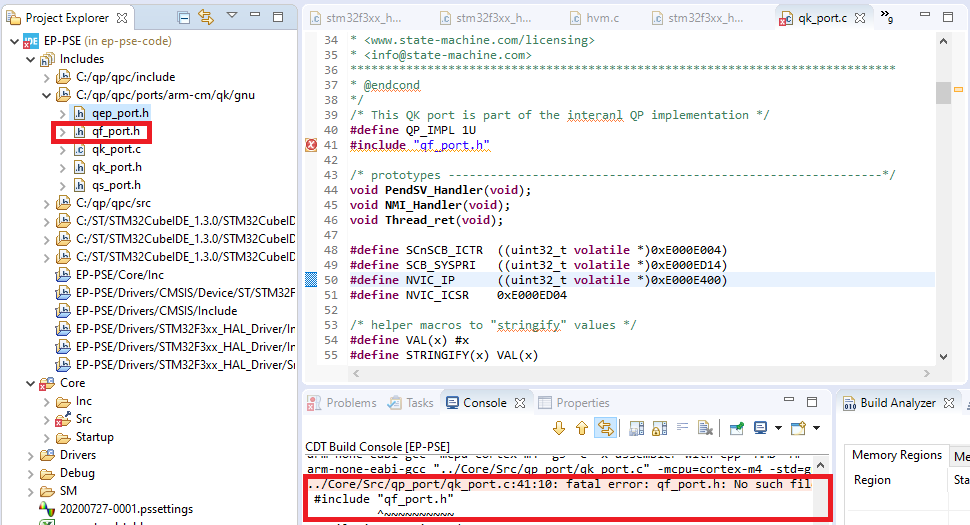
Task: Copy build log from console
Action: tap(637, 428)
